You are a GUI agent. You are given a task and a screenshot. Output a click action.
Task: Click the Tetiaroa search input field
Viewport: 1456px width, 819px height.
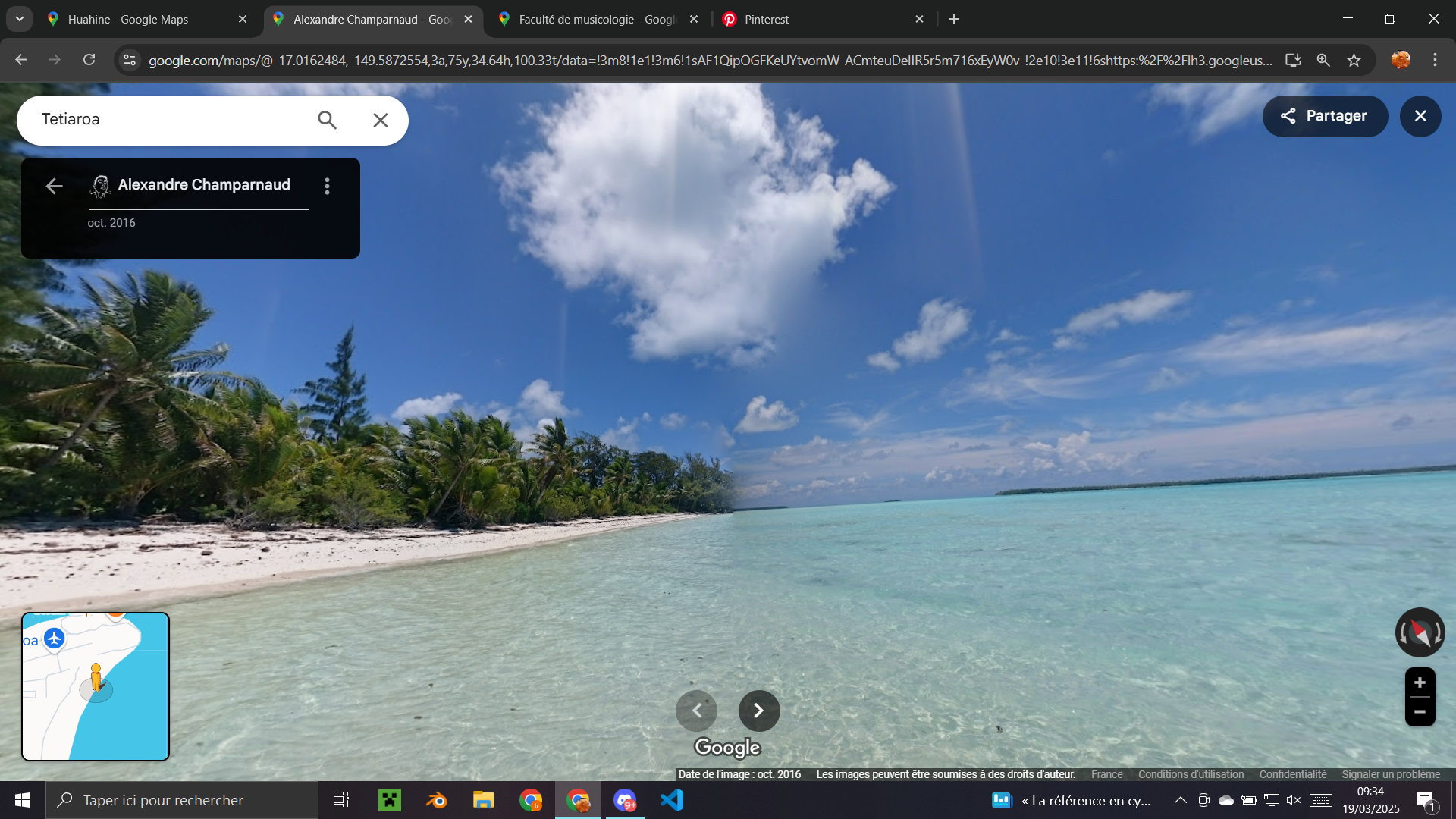tap(171, 120)
